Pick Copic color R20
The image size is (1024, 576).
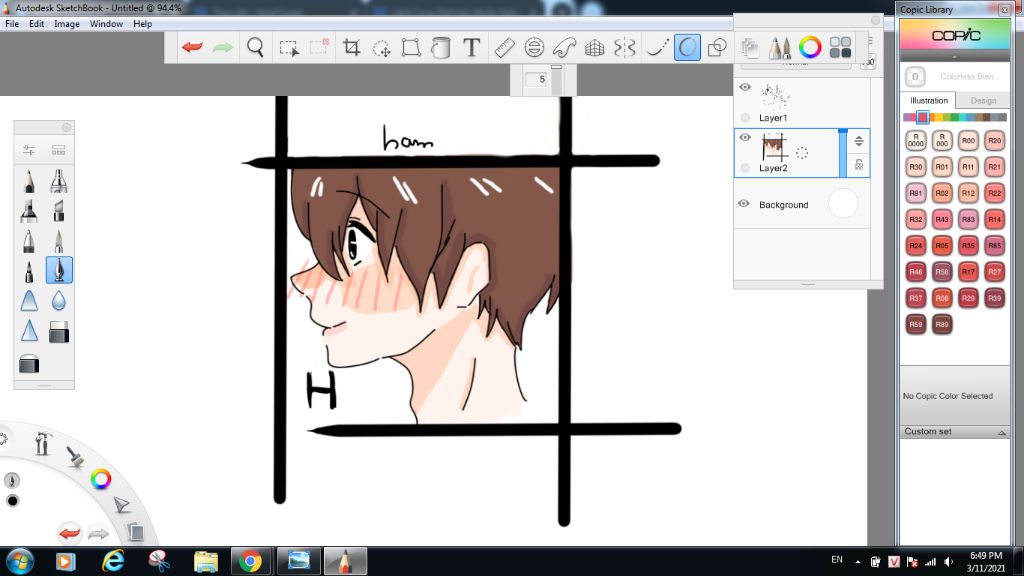994,140
